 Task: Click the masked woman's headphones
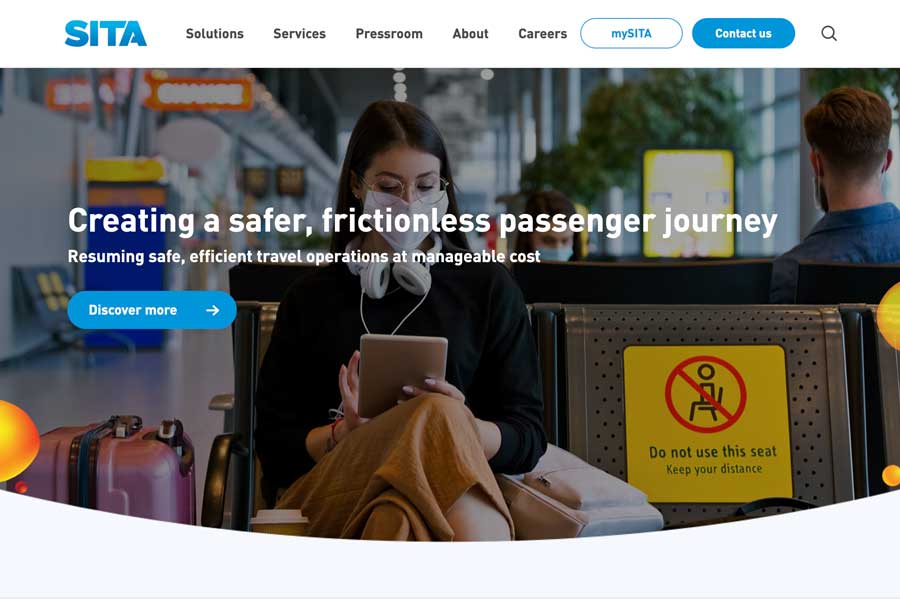pos(390,270)
